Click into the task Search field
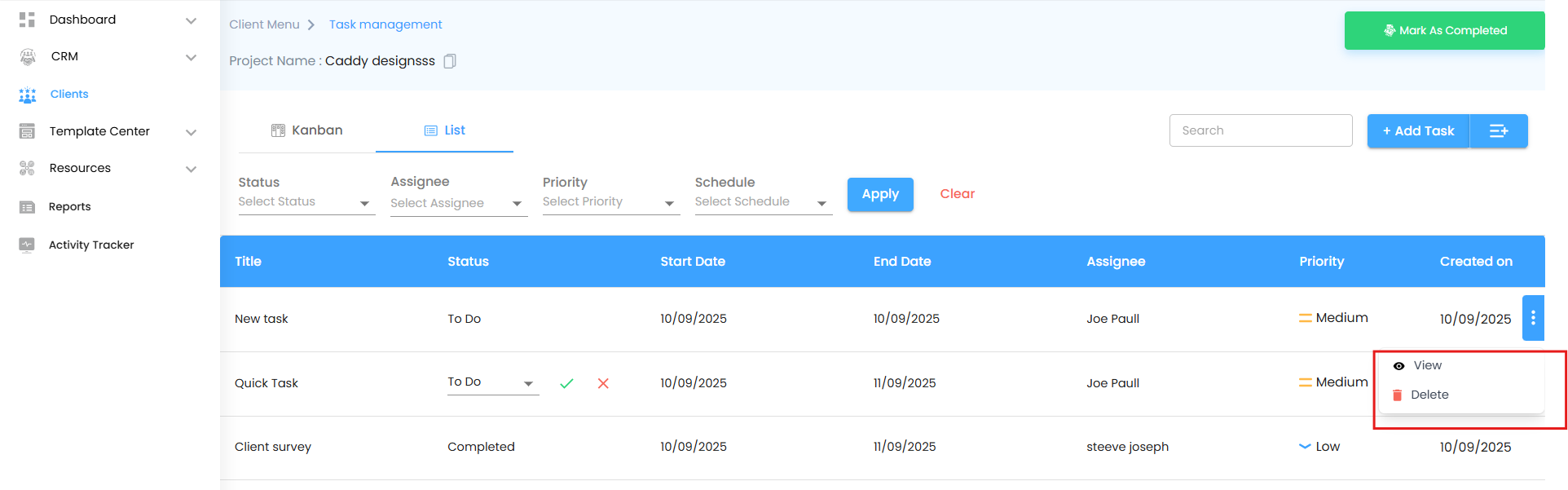The height and width of the screenshot is (490, 1568). 1260,130
